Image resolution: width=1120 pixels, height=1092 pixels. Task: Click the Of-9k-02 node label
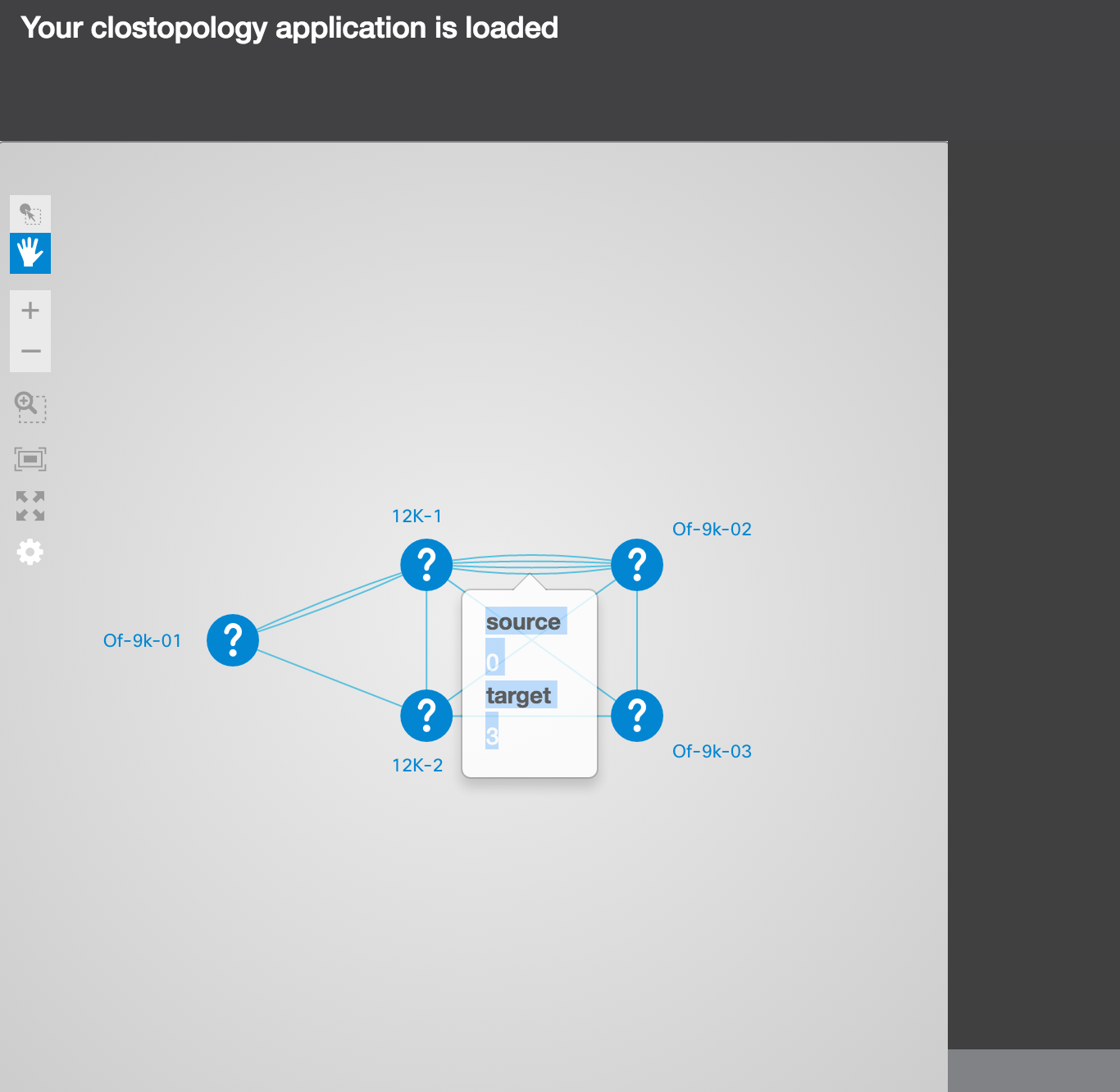712,529
